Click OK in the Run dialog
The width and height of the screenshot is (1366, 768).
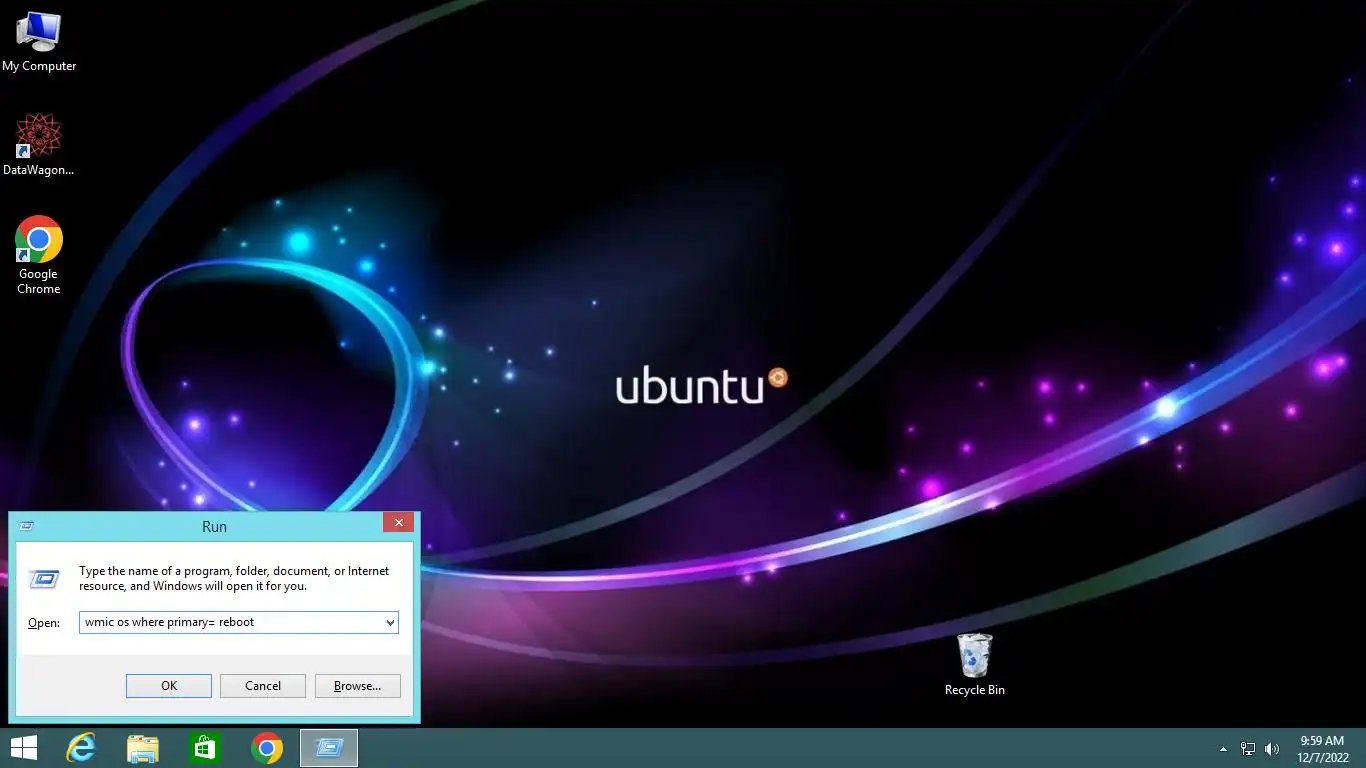click(169, 686)
